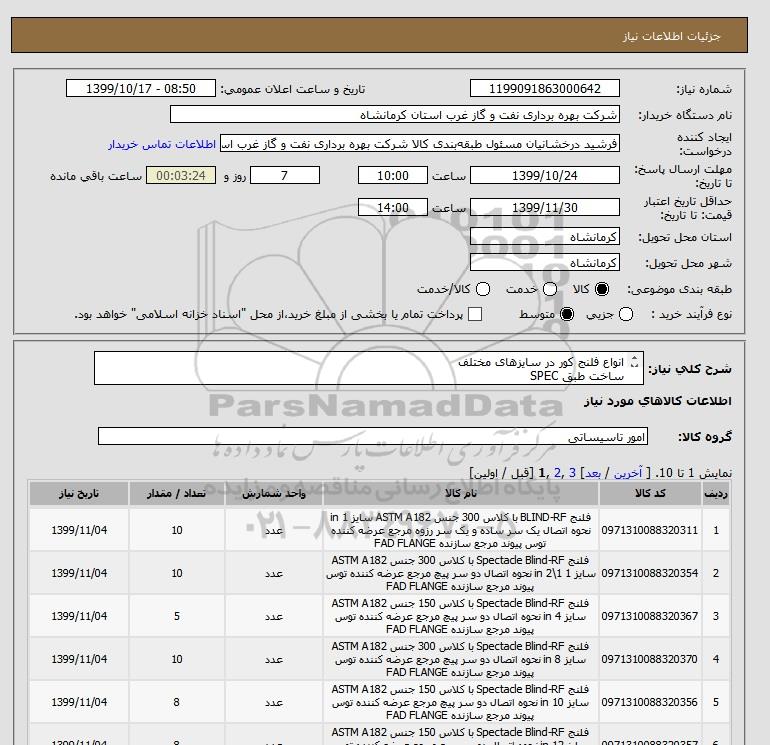The height and width of the screenshot is (745, 770).
Task: Click the response deadline time 10:00
Action: coord(393,175)
